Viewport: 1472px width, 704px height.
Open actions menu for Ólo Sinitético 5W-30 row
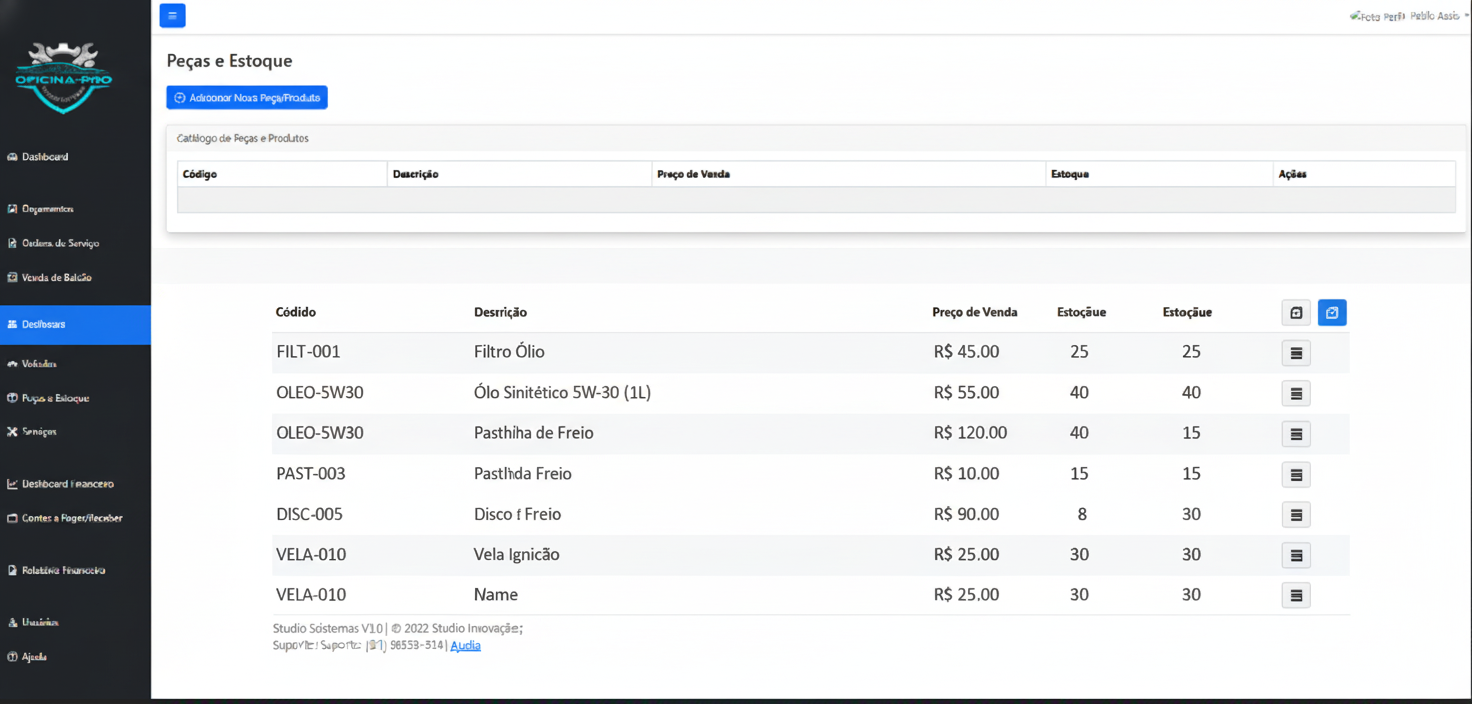pyautogui.click(x=1296, y=394)
